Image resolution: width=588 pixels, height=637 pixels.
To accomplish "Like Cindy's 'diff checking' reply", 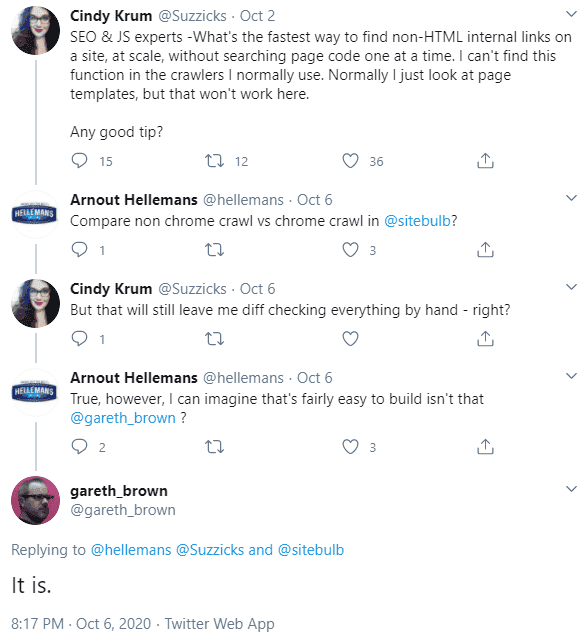I will tap(350, 338).
